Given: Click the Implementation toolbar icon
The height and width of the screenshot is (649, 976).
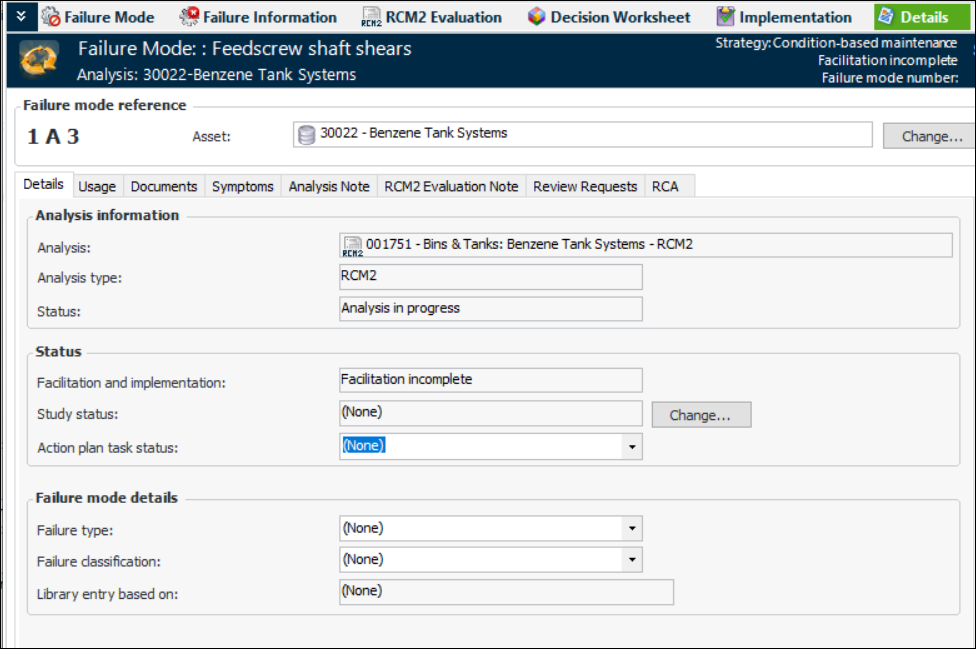Looking at the screenshot, I should [726, 17].
